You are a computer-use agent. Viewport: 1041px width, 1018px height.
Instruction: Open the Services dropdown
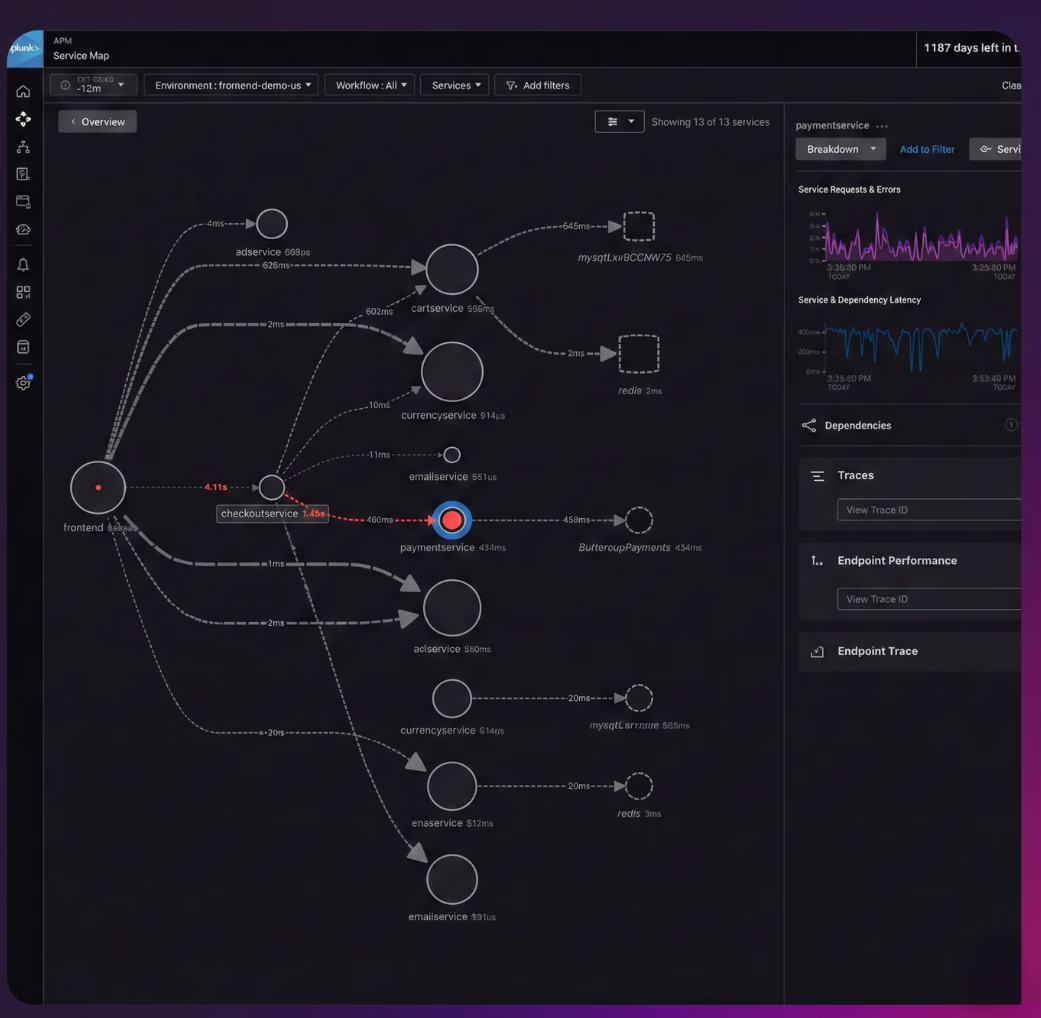point(455,85)
